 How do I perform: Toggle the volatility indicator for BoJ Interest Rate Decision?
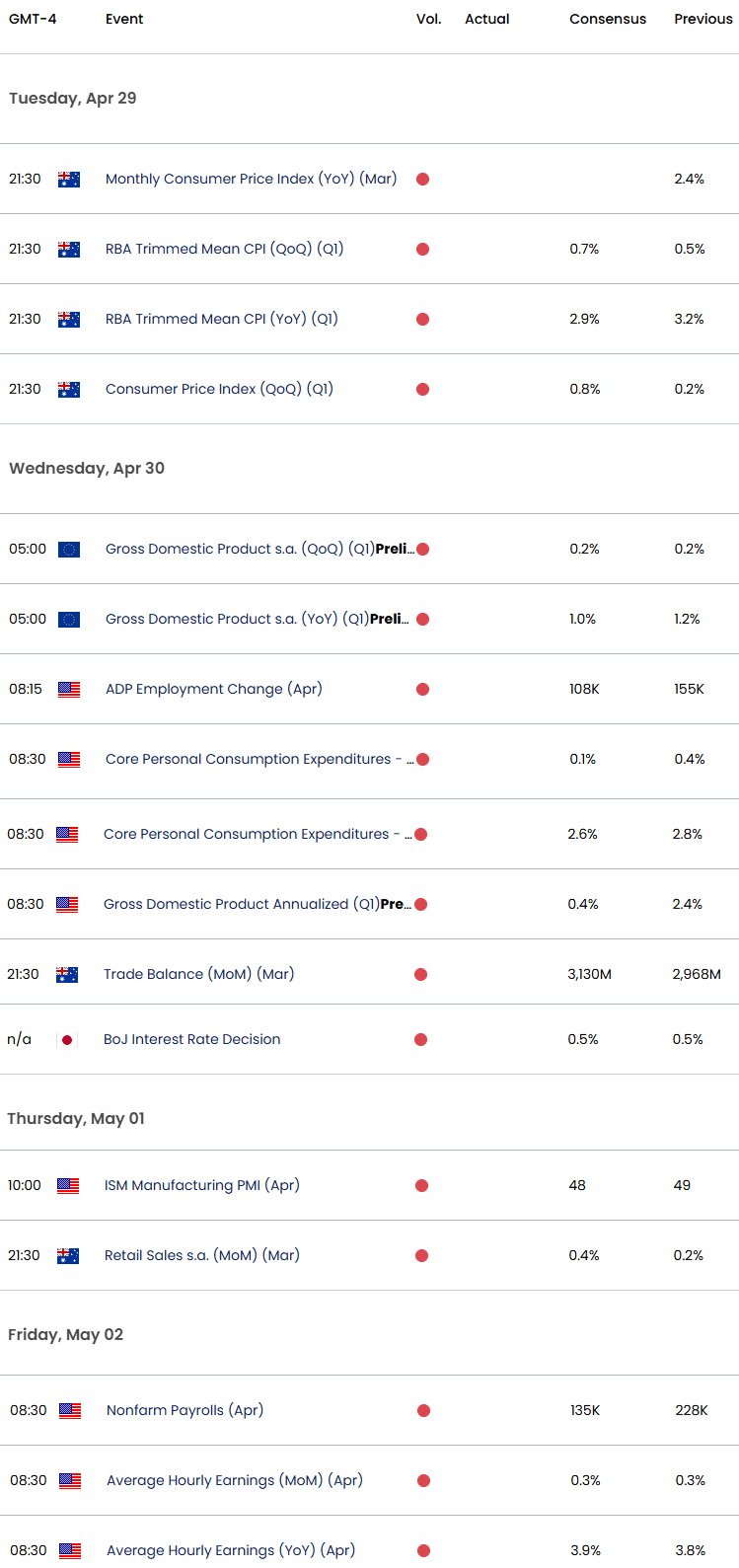422,1039
